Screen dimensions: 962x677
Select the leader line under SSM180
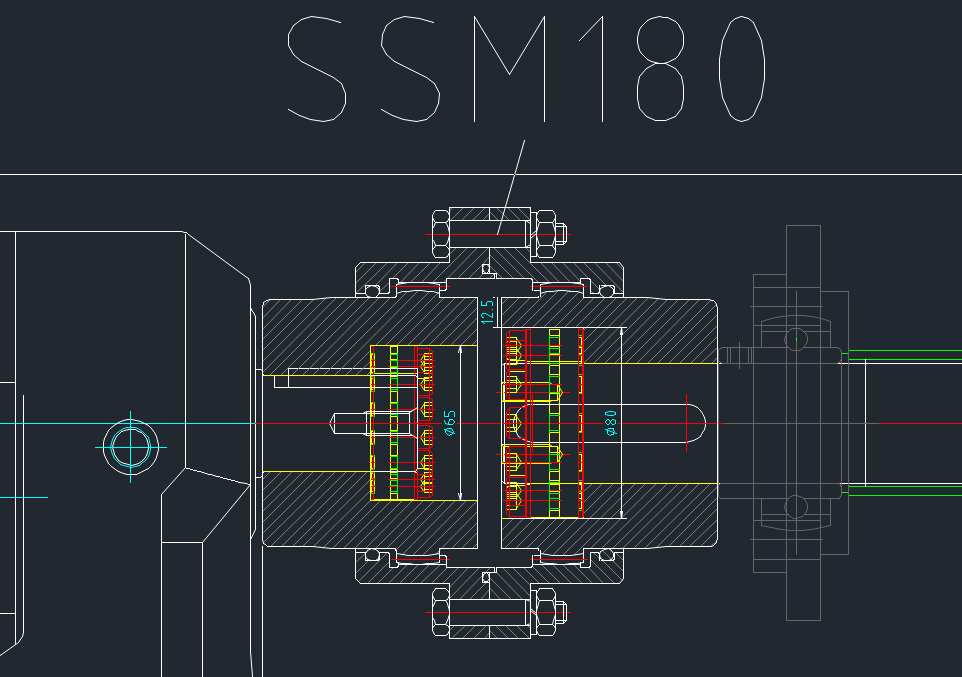tap(511, 187)
